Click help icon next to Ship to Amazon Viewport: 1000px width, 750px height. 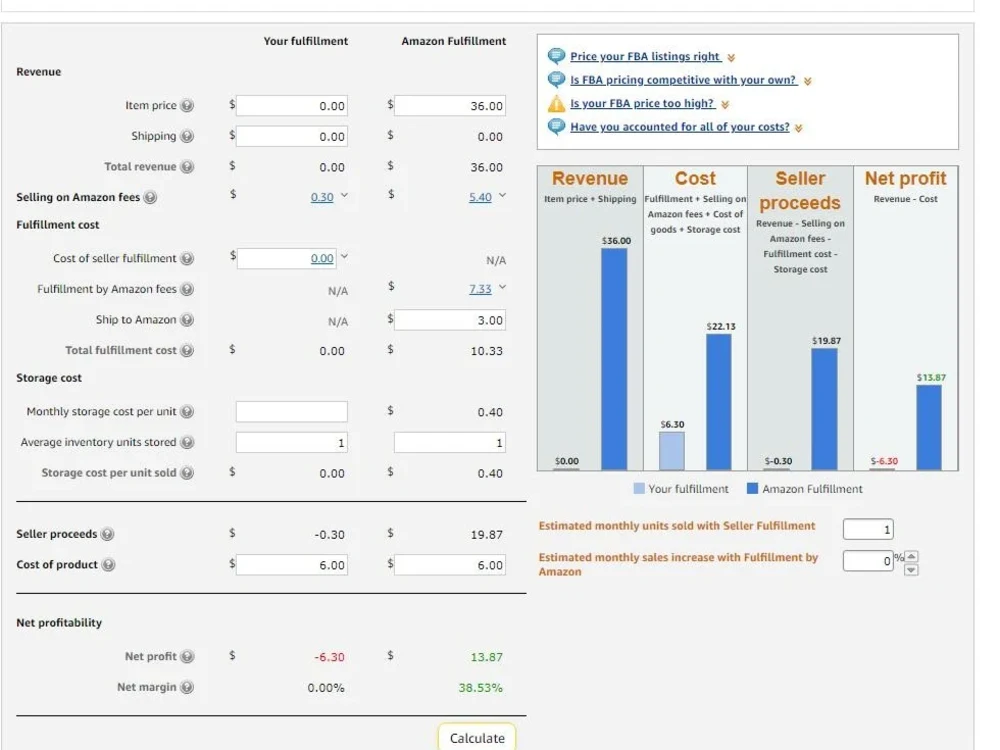coord(187,320)
